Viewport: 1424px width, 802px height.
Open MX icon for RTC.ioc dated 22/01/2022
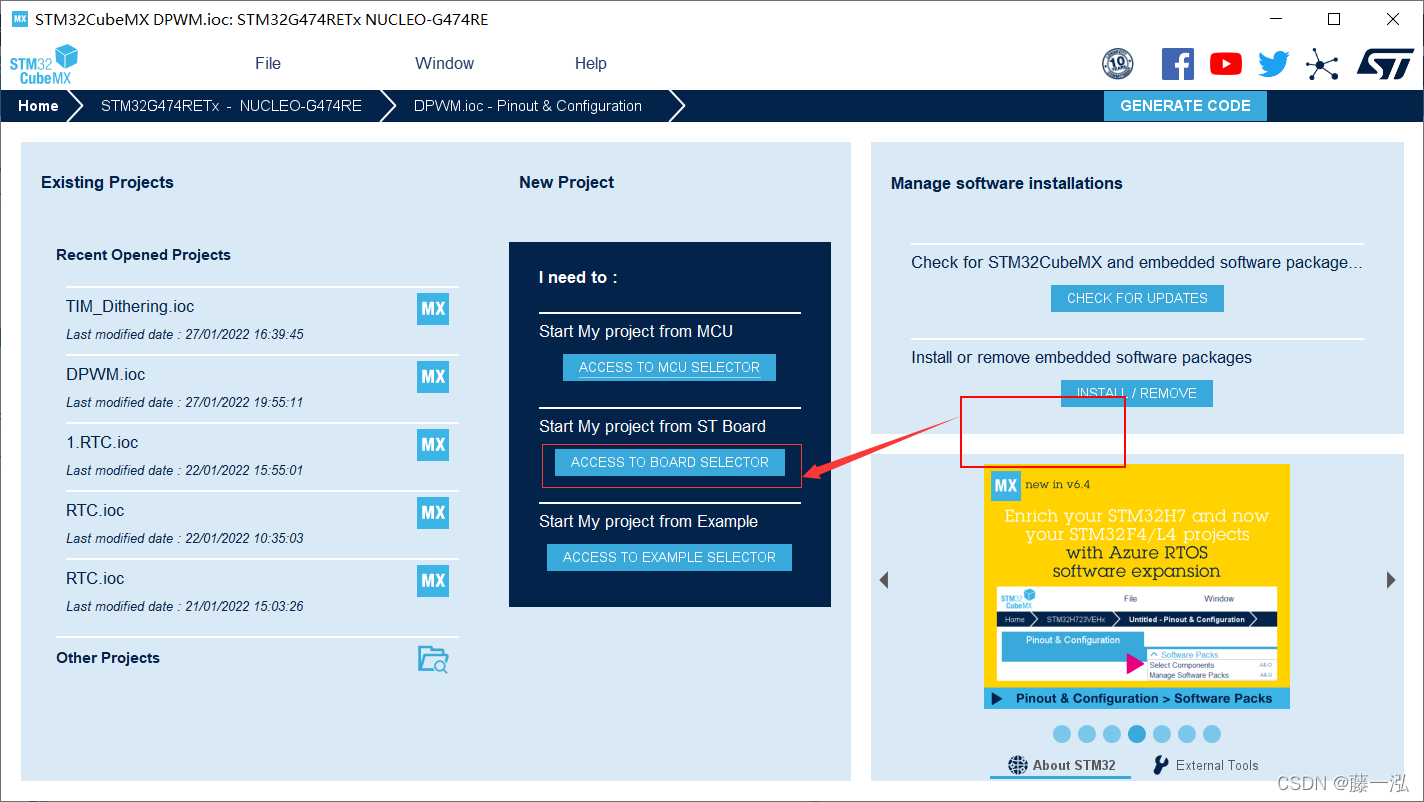pos(433,513)
